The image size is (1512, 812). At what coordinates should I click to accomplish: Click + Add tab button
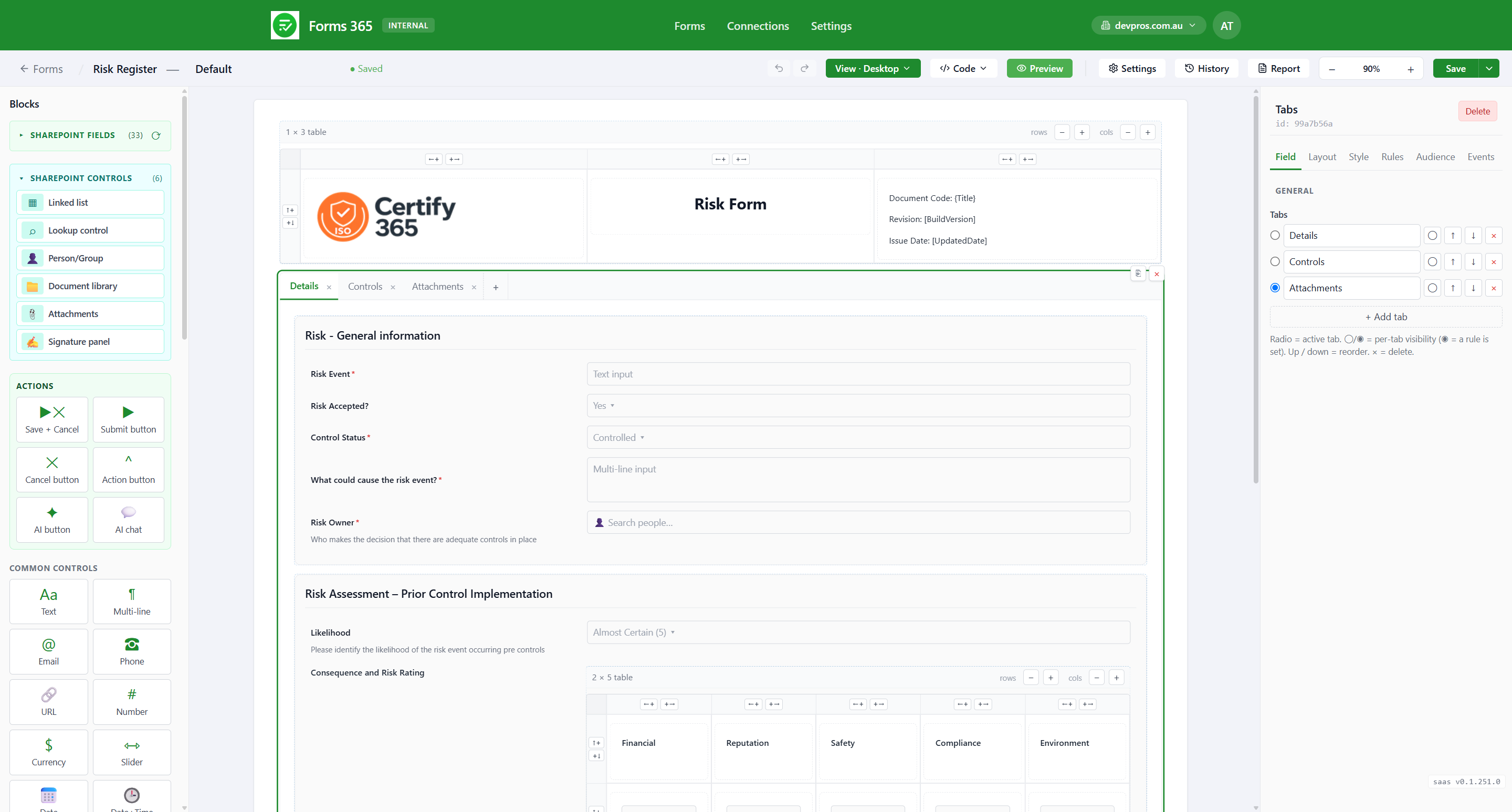coord(1386,317)
